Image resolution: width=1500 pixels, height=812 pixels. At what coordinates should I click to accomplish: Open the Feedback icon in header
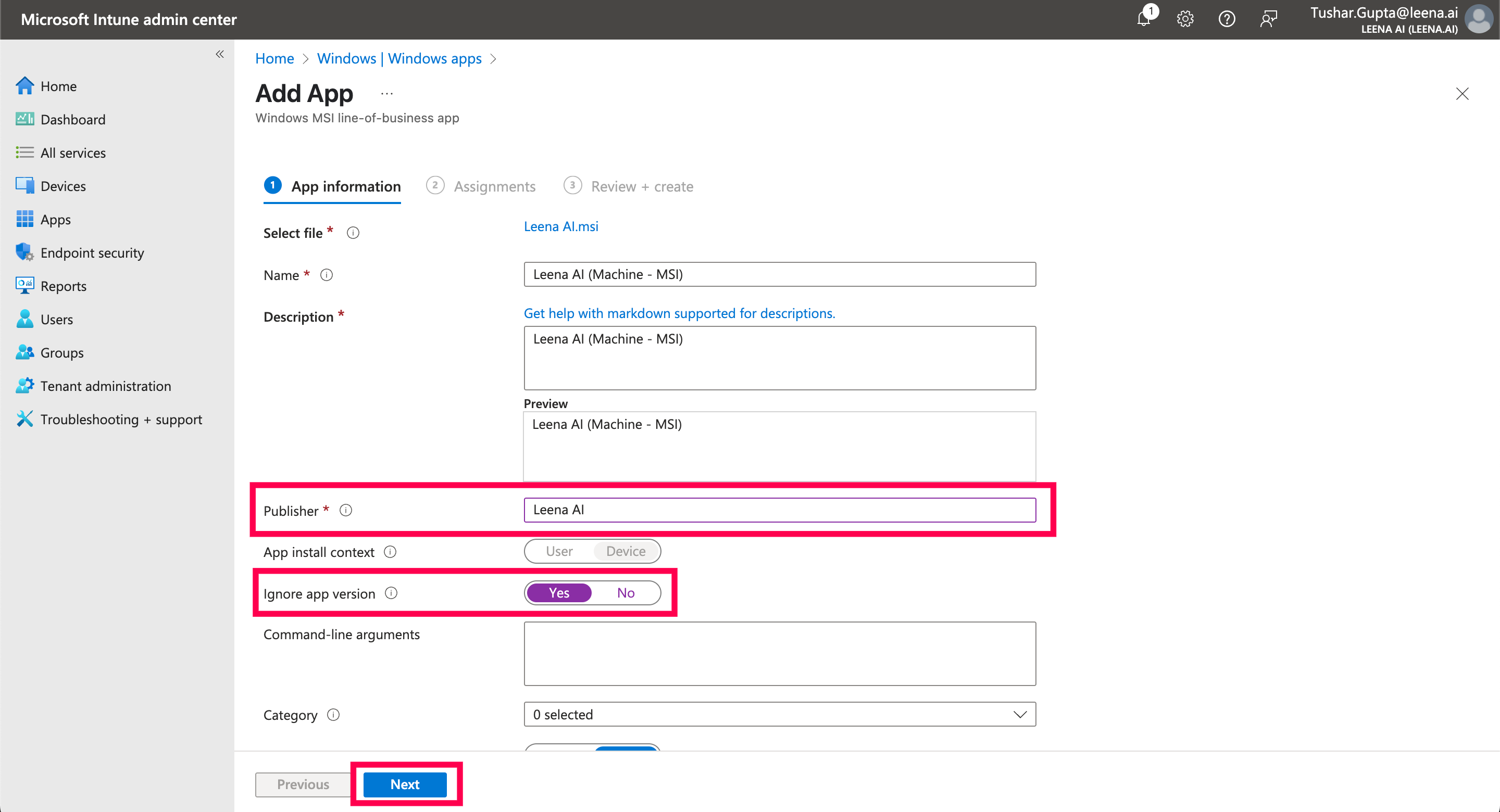(x=1268, y=19)
